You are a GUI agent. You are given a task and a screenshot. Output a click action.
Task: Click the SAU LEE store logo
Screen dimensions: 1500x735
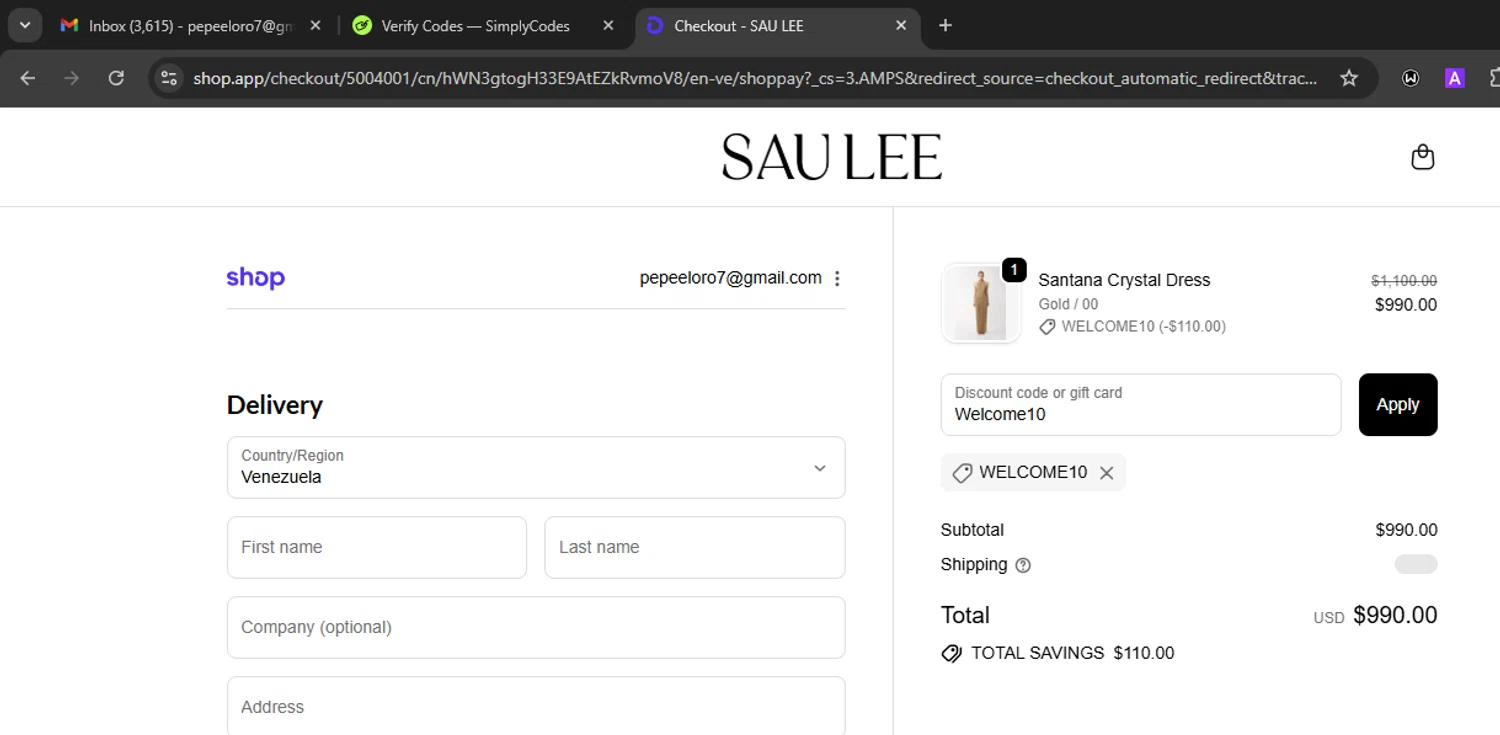coord(832,157)
